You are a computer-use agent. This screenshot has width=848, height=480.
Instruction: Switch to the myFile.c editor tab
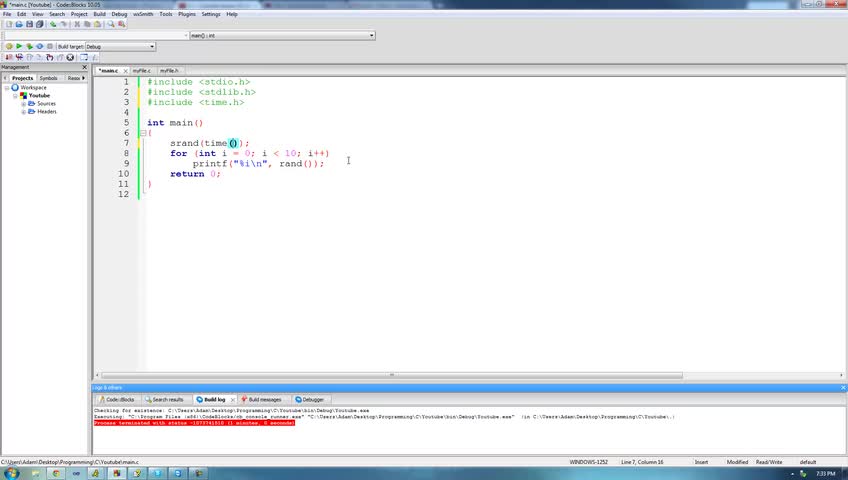point(142,71)
